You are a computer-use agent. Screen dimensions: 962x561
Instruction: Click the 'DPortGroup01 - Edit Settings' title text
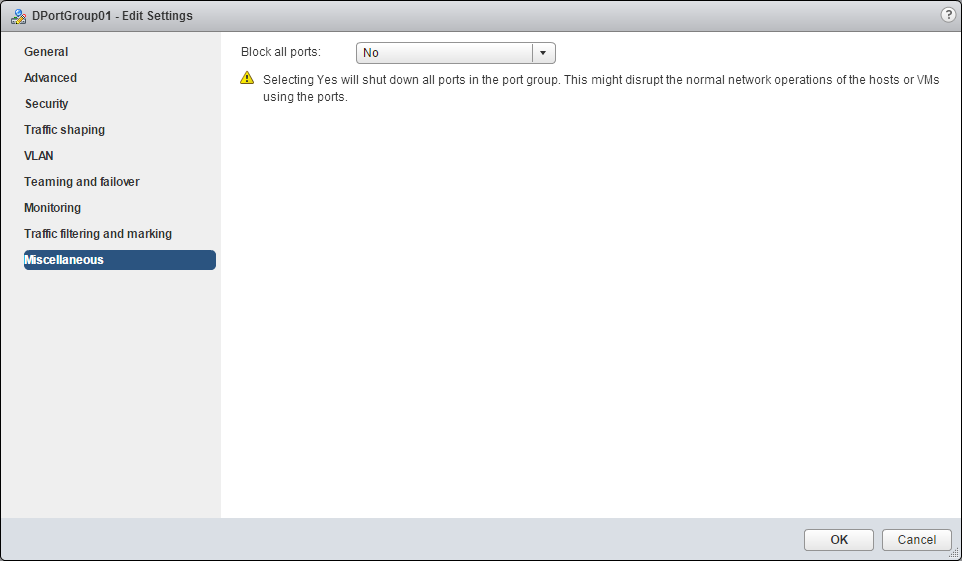coord(113,16)
